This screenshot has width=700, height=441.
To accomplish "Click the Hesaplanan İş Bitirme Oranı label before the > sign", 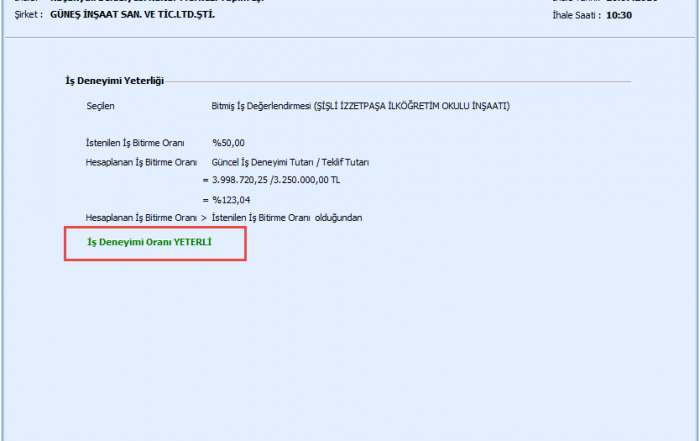I will pyautogui.click(x=141, y=217).
